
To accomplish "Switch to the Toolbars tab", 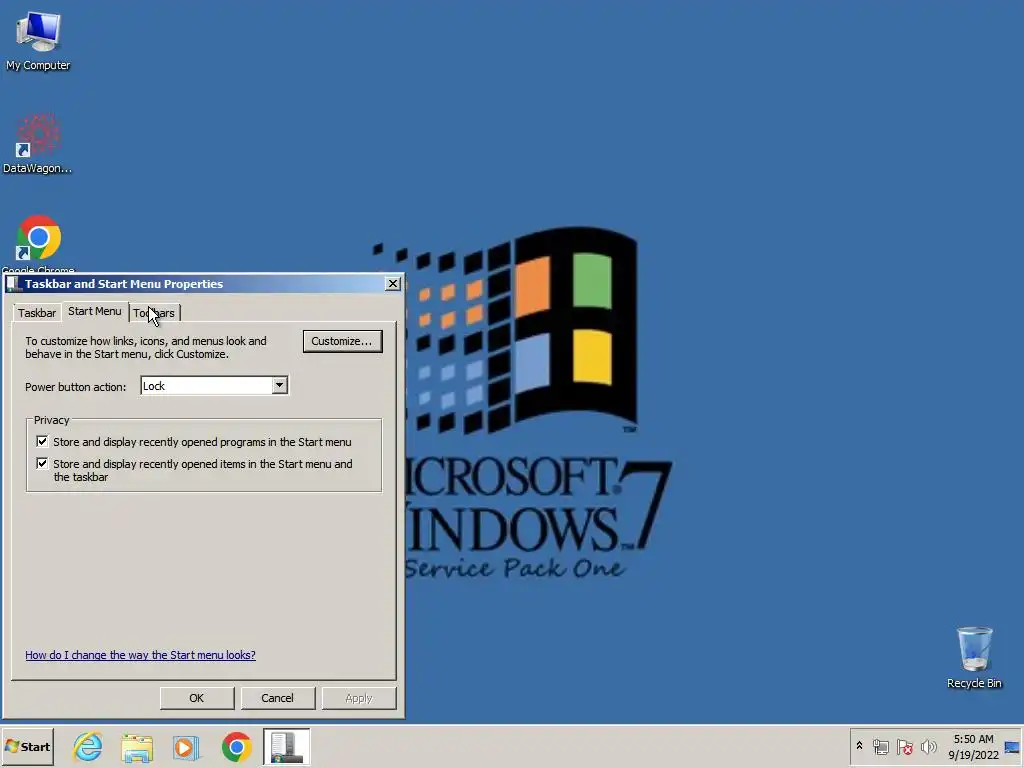I will coord(154,313).
